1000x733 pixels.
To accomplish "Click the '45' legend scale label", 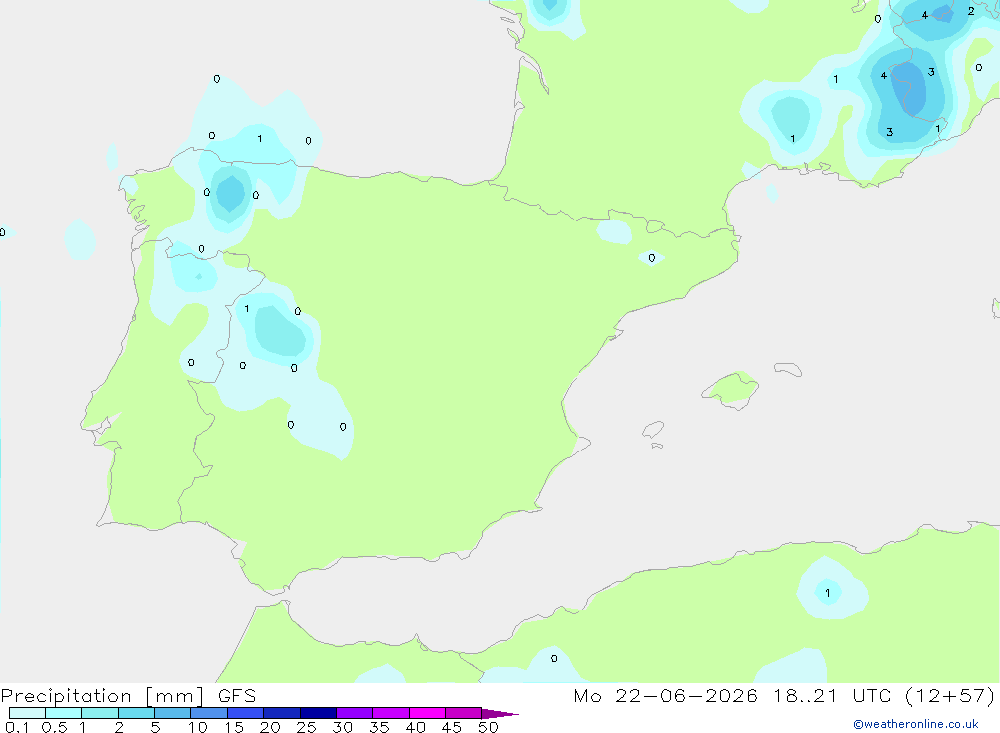I will (x=452, y=727).
